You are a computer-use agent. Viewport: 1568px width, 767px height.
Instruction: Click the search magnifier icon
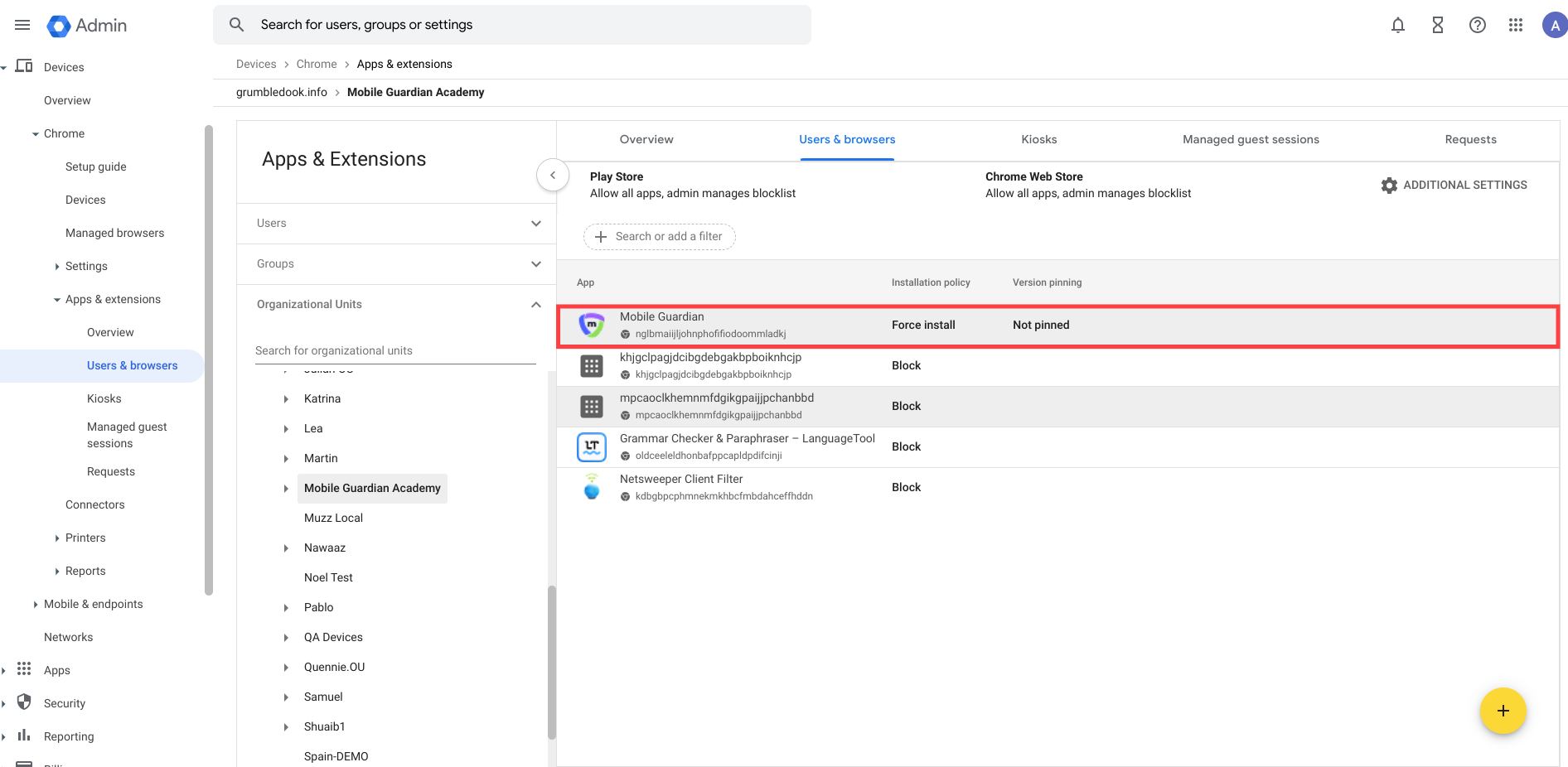click(x=237, y=25)
